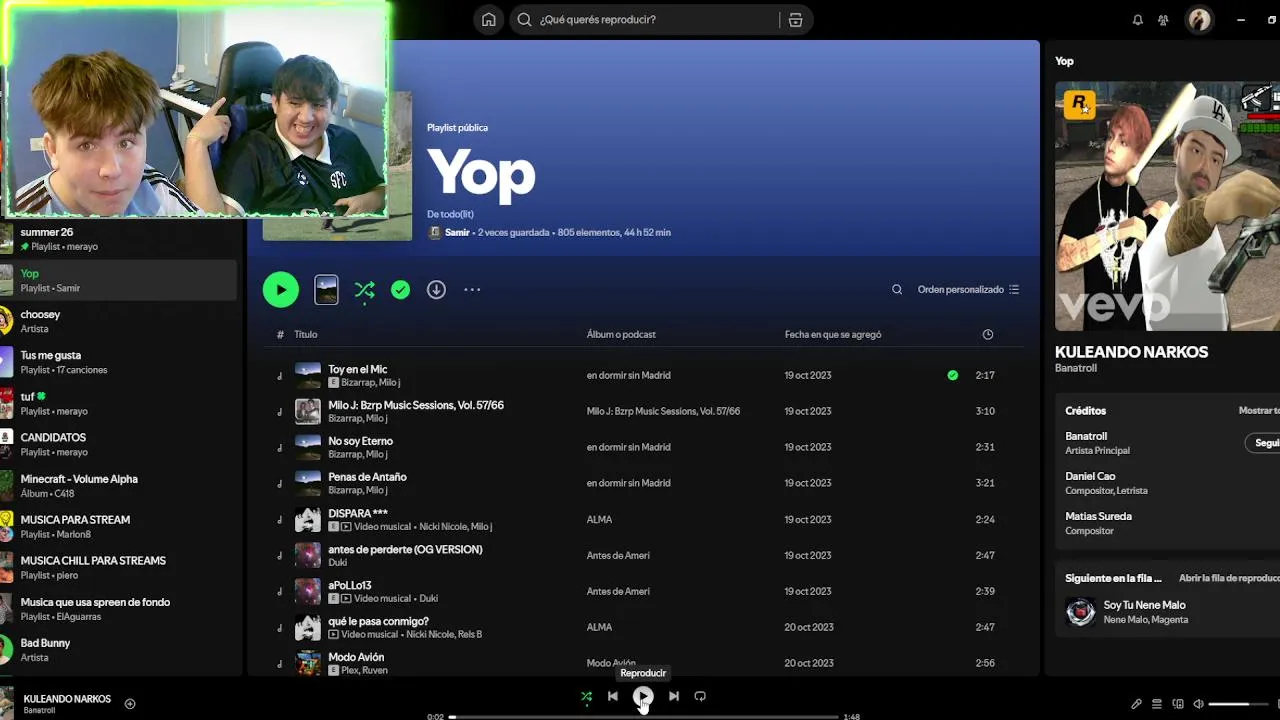Open lyrics microphone icon
The width and height of the screenshot is (1280, 720).
point(1136,704)
